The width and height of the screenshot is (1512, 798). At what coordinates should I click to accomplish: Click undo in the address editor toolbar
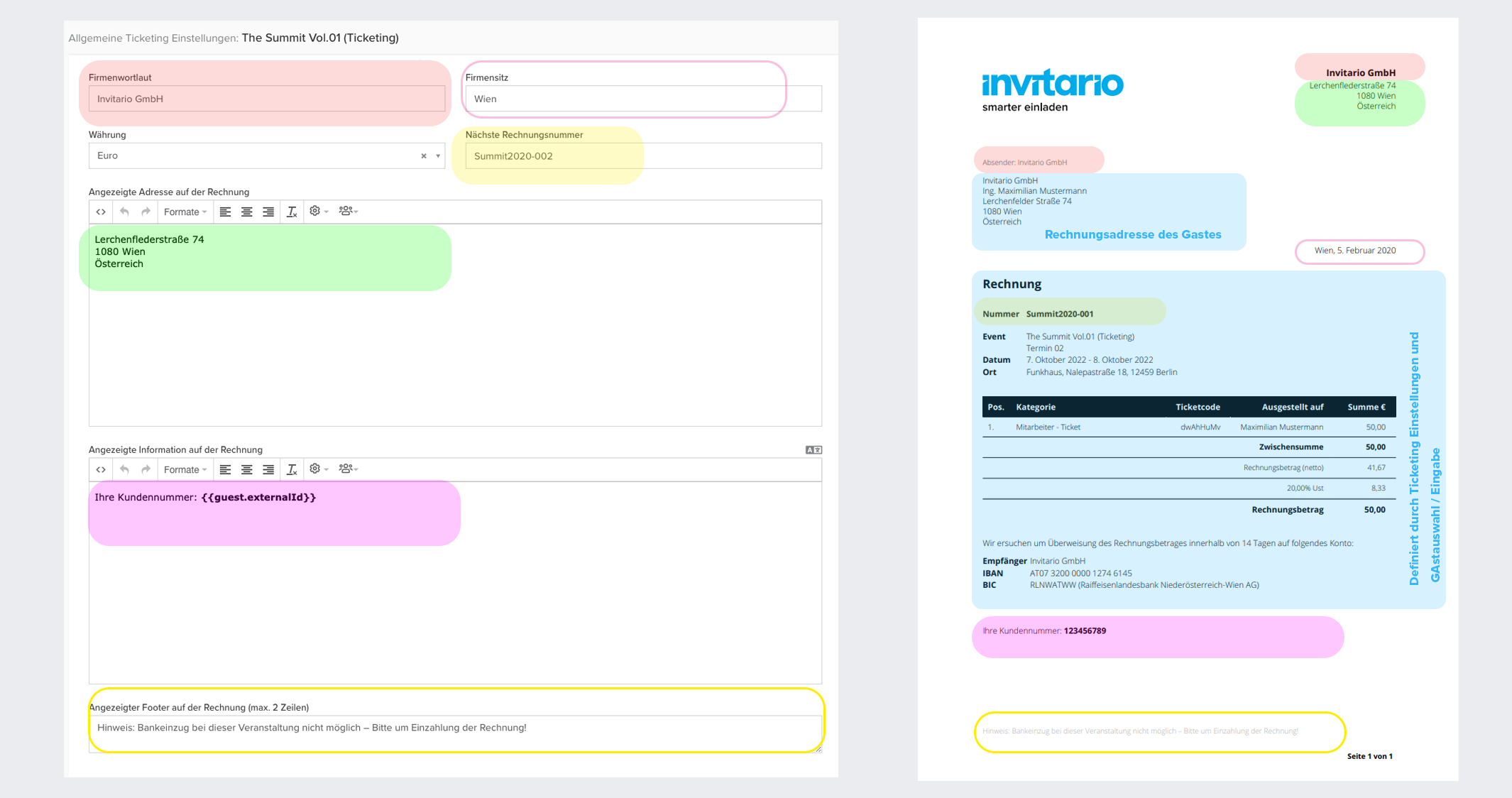[x=124, y=212]
